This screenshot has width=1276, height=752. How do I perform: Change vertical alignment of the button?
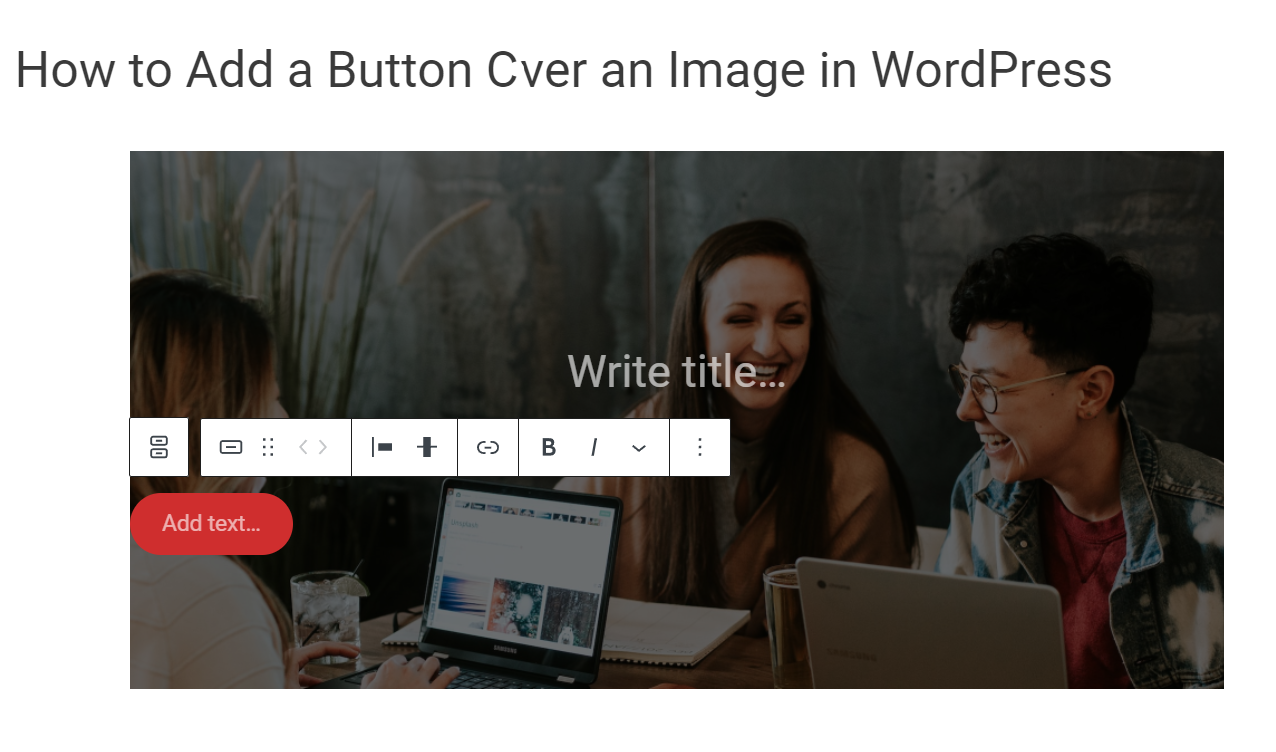[x=427, y=447]
